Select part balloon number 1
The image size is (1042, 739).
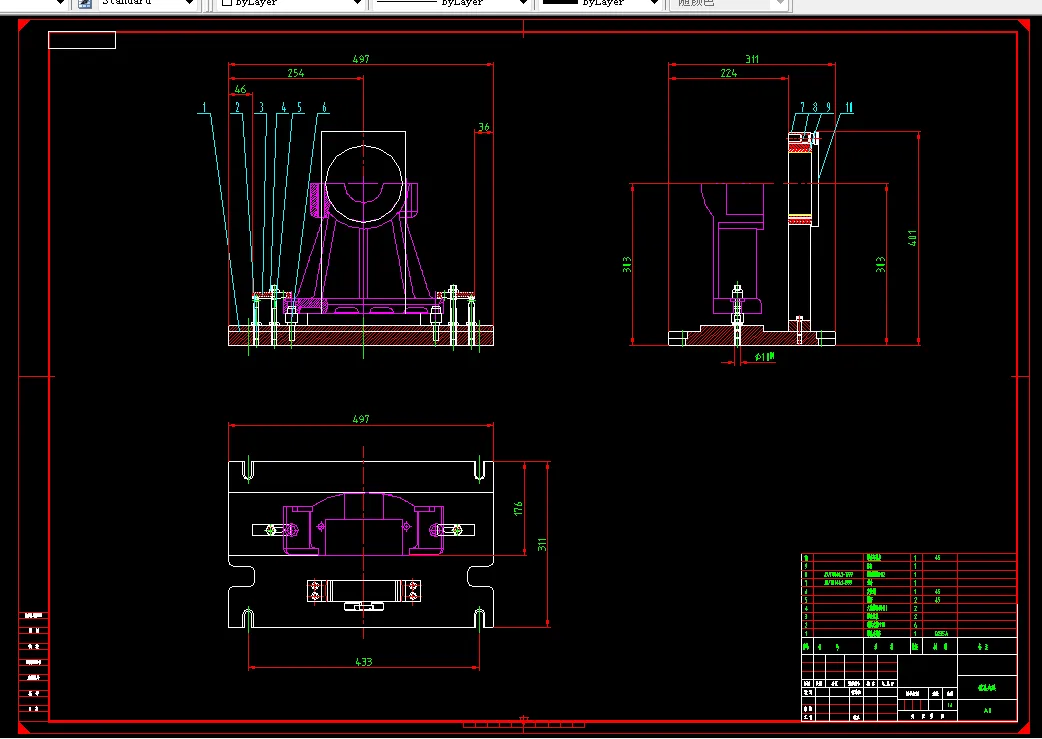coord(205,107)
